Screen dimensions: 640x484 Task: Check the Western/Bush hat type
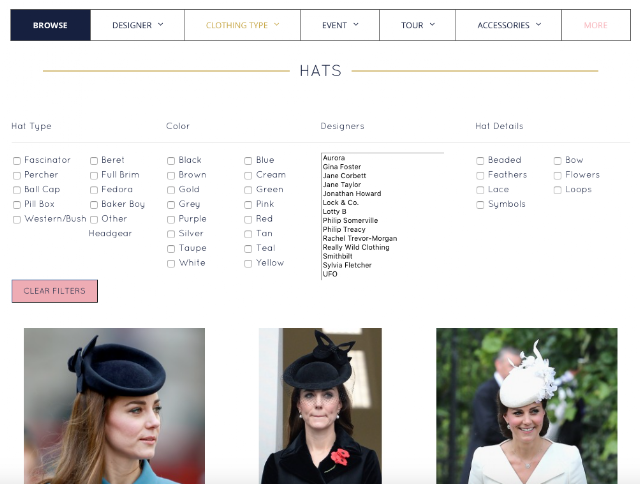[x=17, y=220]
